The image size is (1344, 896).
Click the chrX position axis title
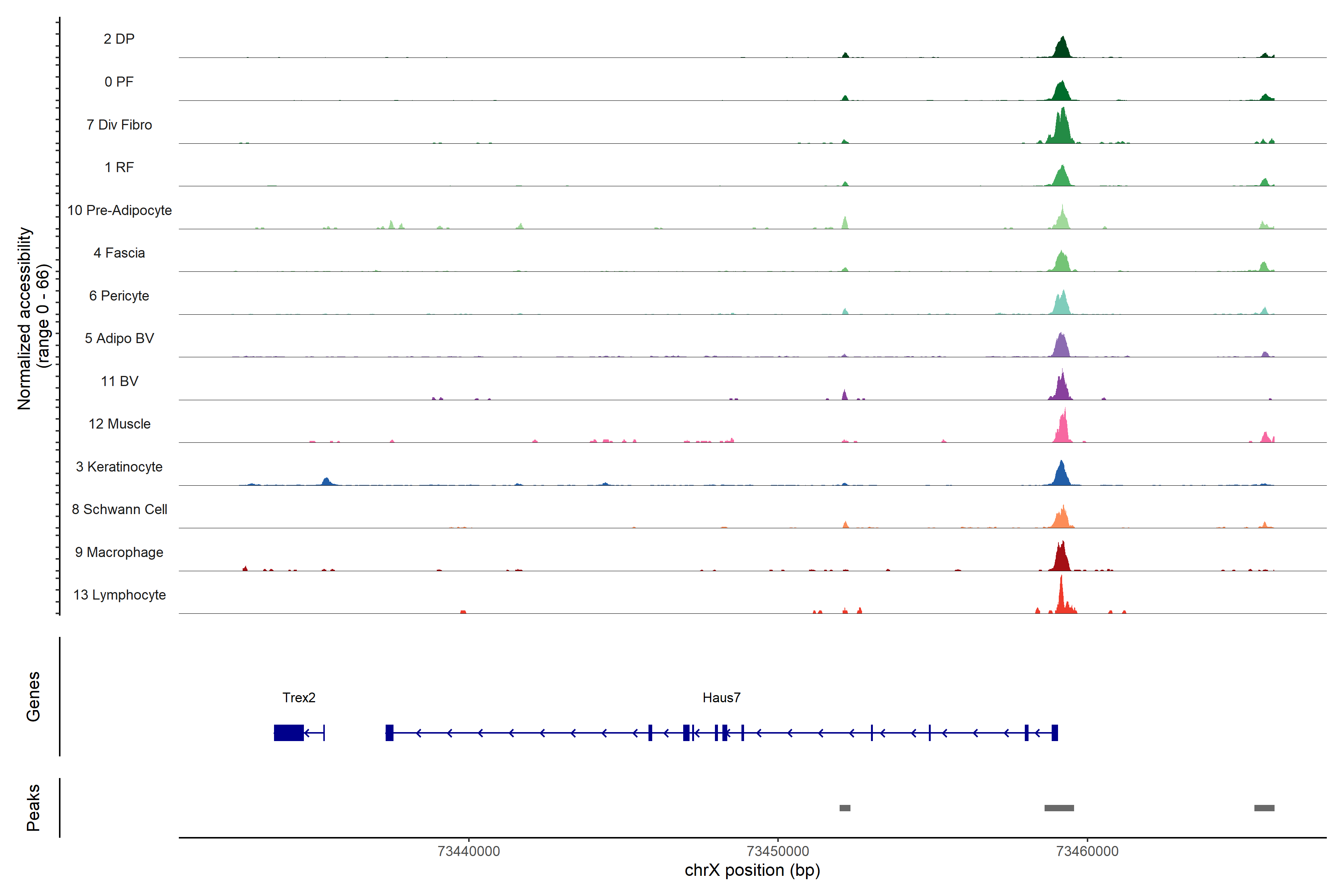click(x=752, y=870)
